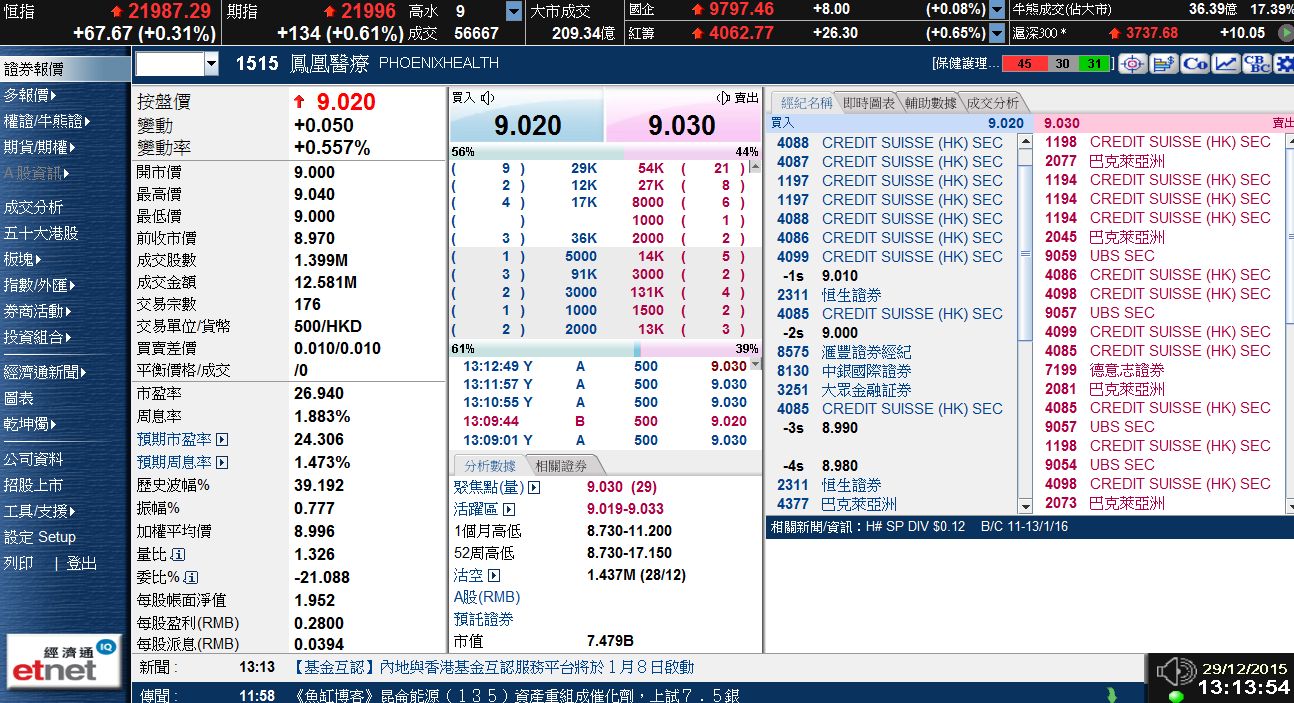
Task: Click the grey 30 sector unchanged box
Action: point(1063,64)
